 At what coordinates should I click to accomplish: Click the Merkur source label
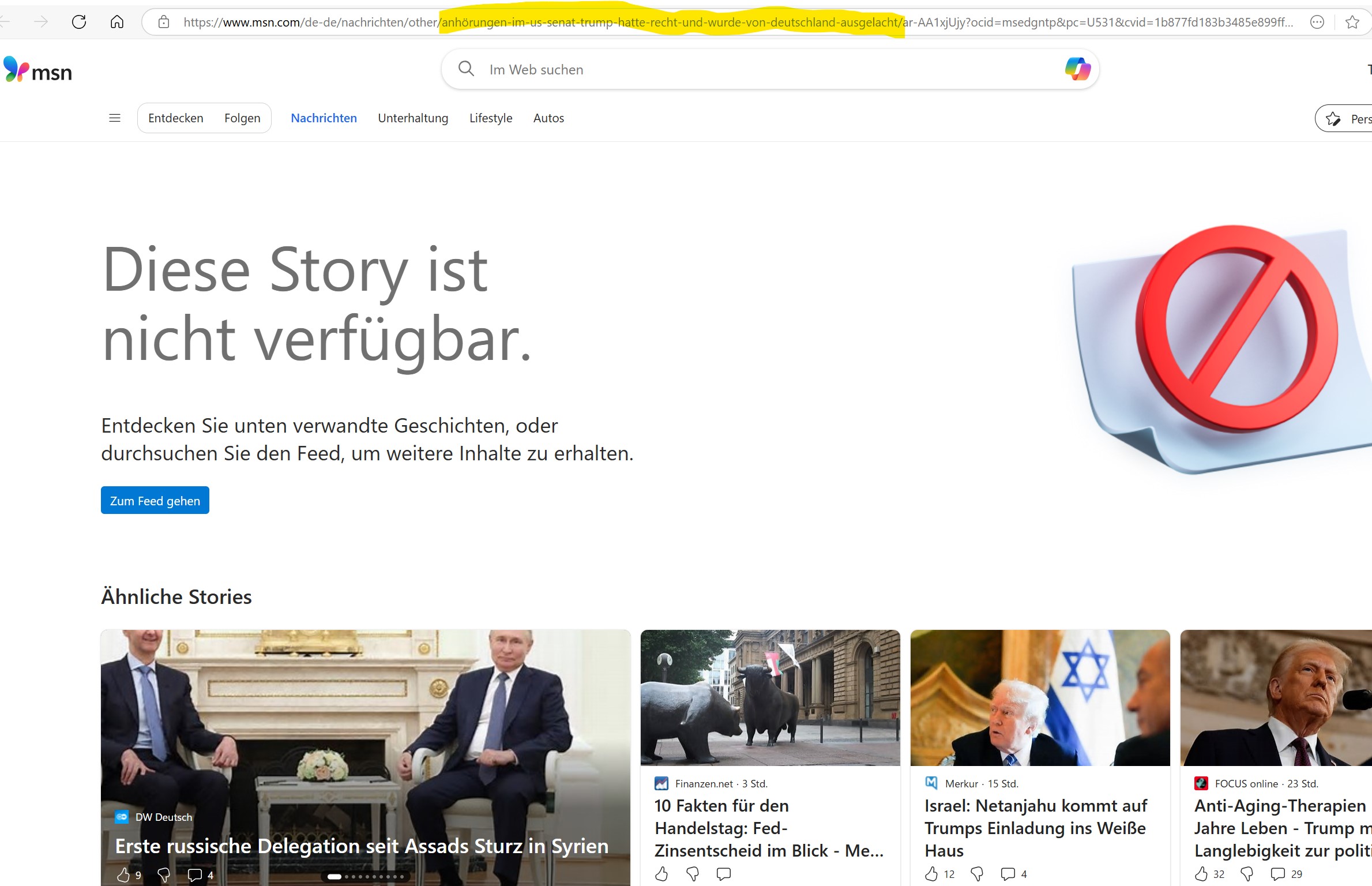(962, 783)
